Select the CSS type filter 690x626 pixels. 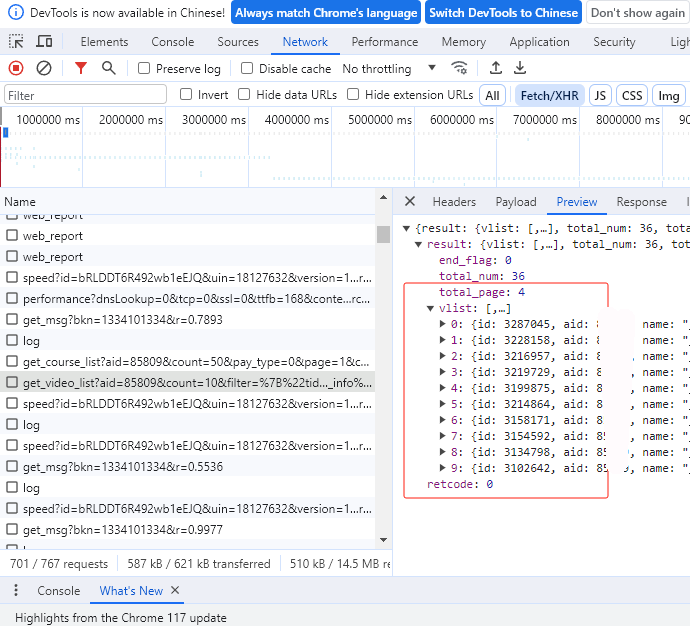632,95
